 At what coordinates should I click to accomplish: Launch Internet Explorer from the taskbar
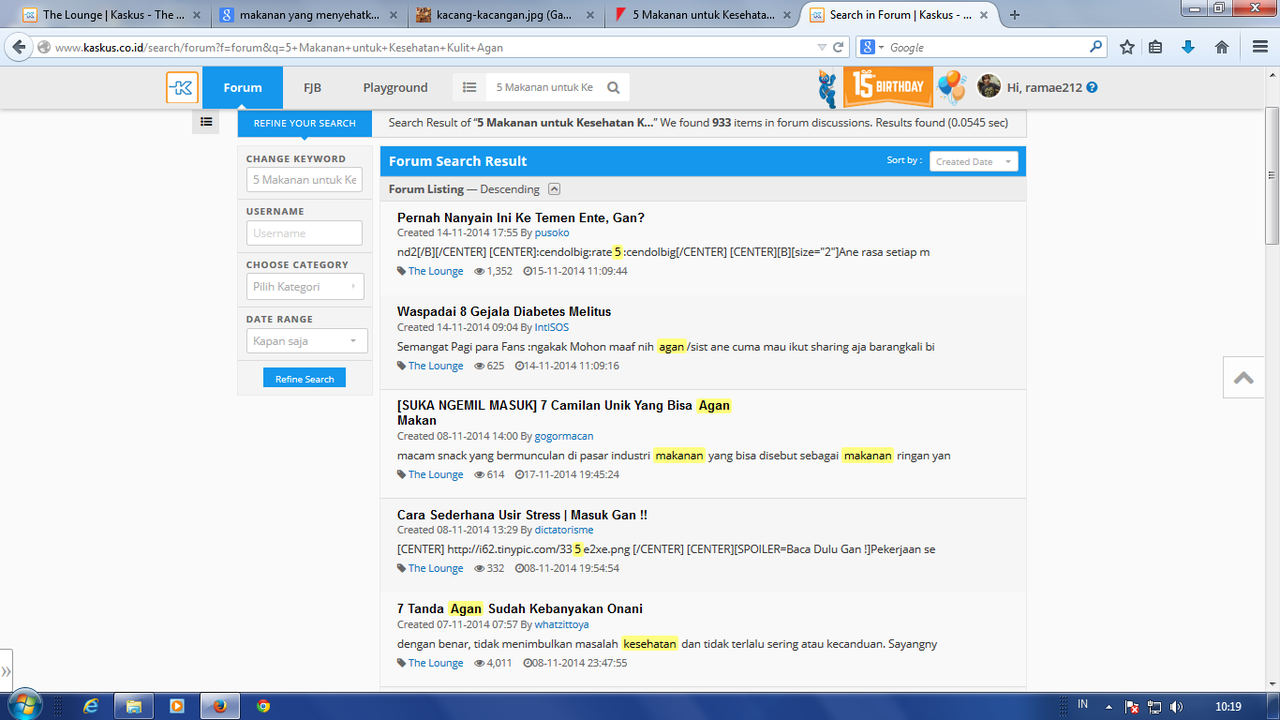(91, 705)
